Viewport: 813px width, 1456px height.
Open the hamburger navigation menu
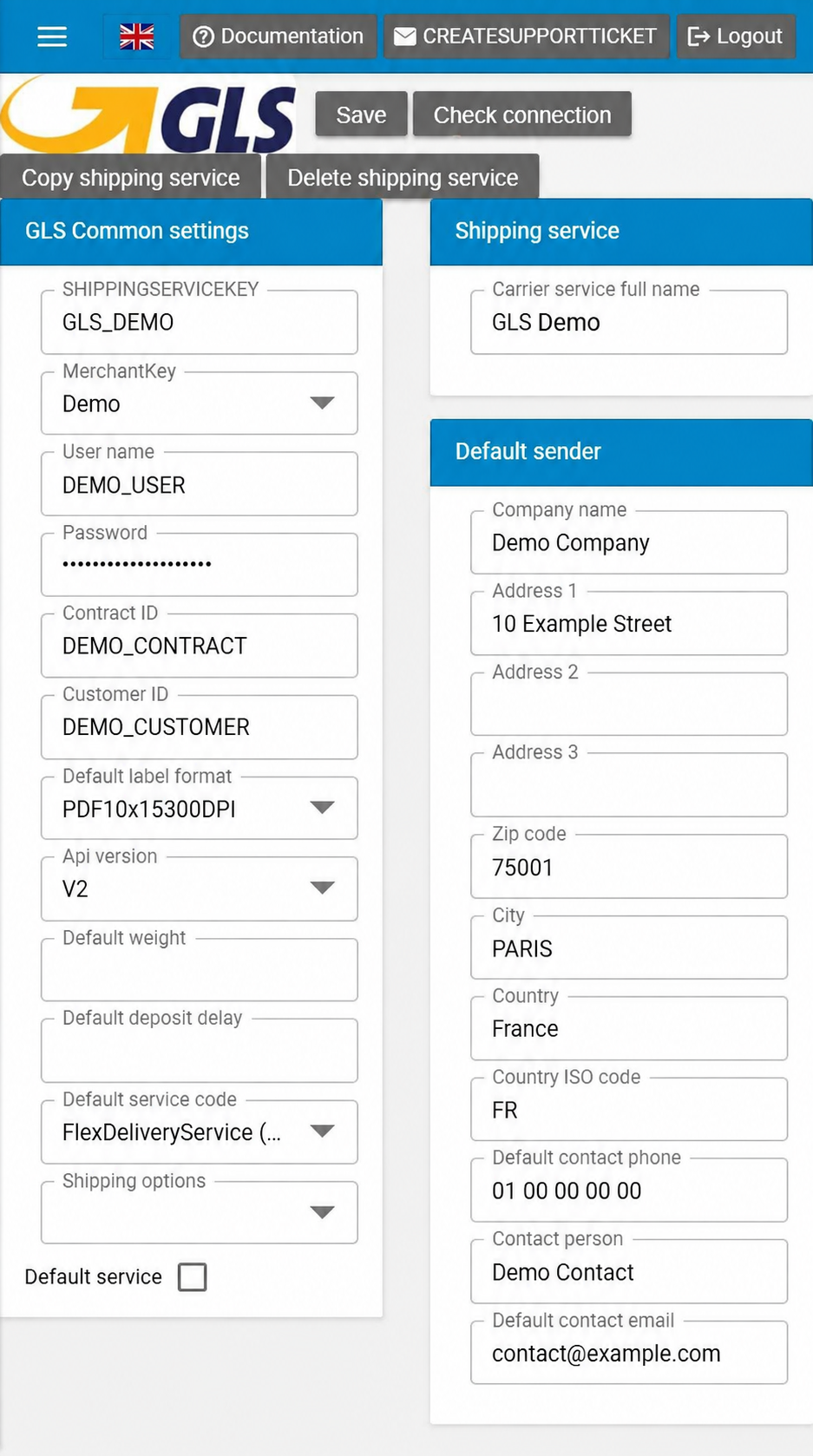tap(52, 36)
